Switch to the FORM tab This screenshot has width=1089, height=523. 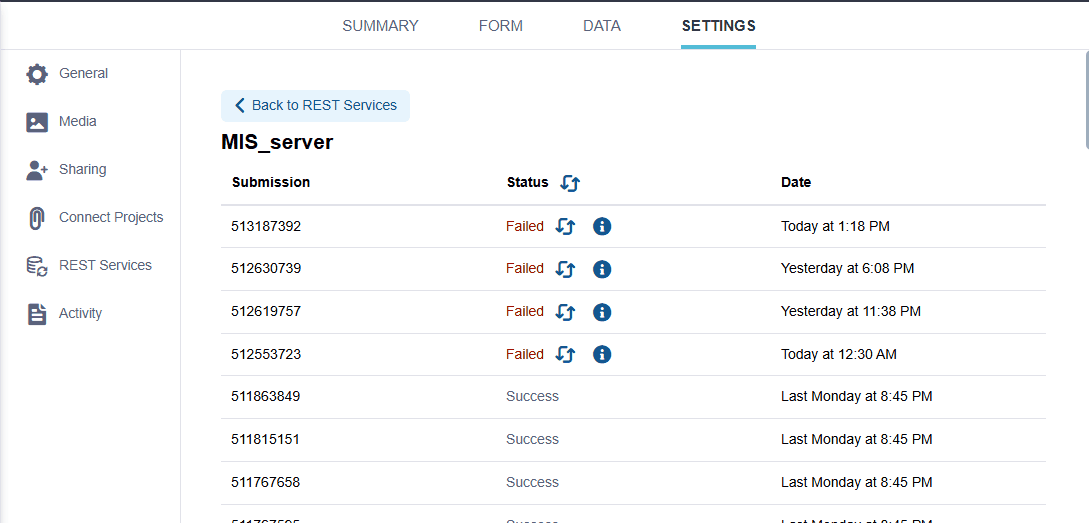click(x=501, y=26)
